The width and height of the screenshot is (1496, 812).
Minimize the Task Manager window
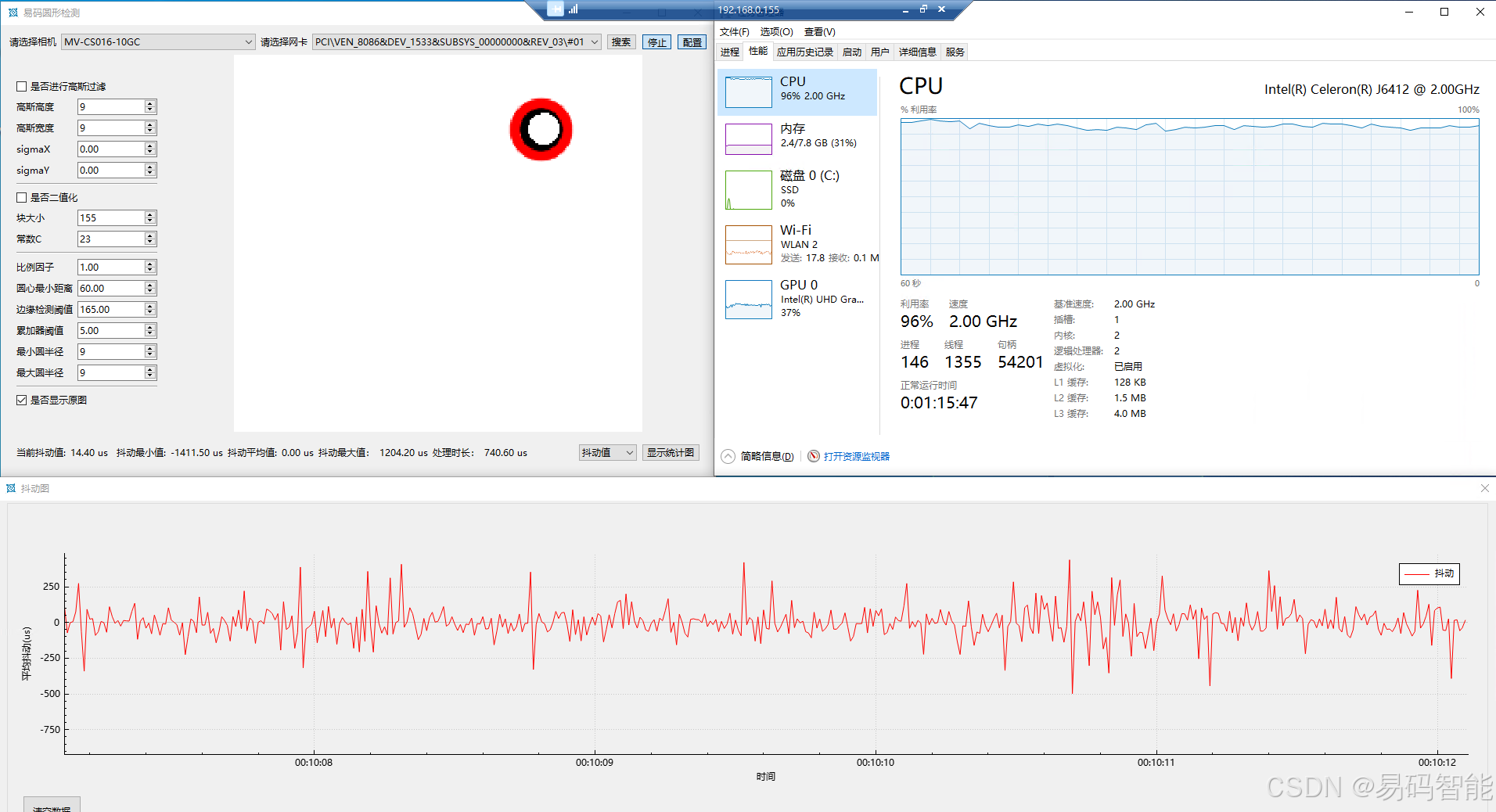(x=1409, y=12)
